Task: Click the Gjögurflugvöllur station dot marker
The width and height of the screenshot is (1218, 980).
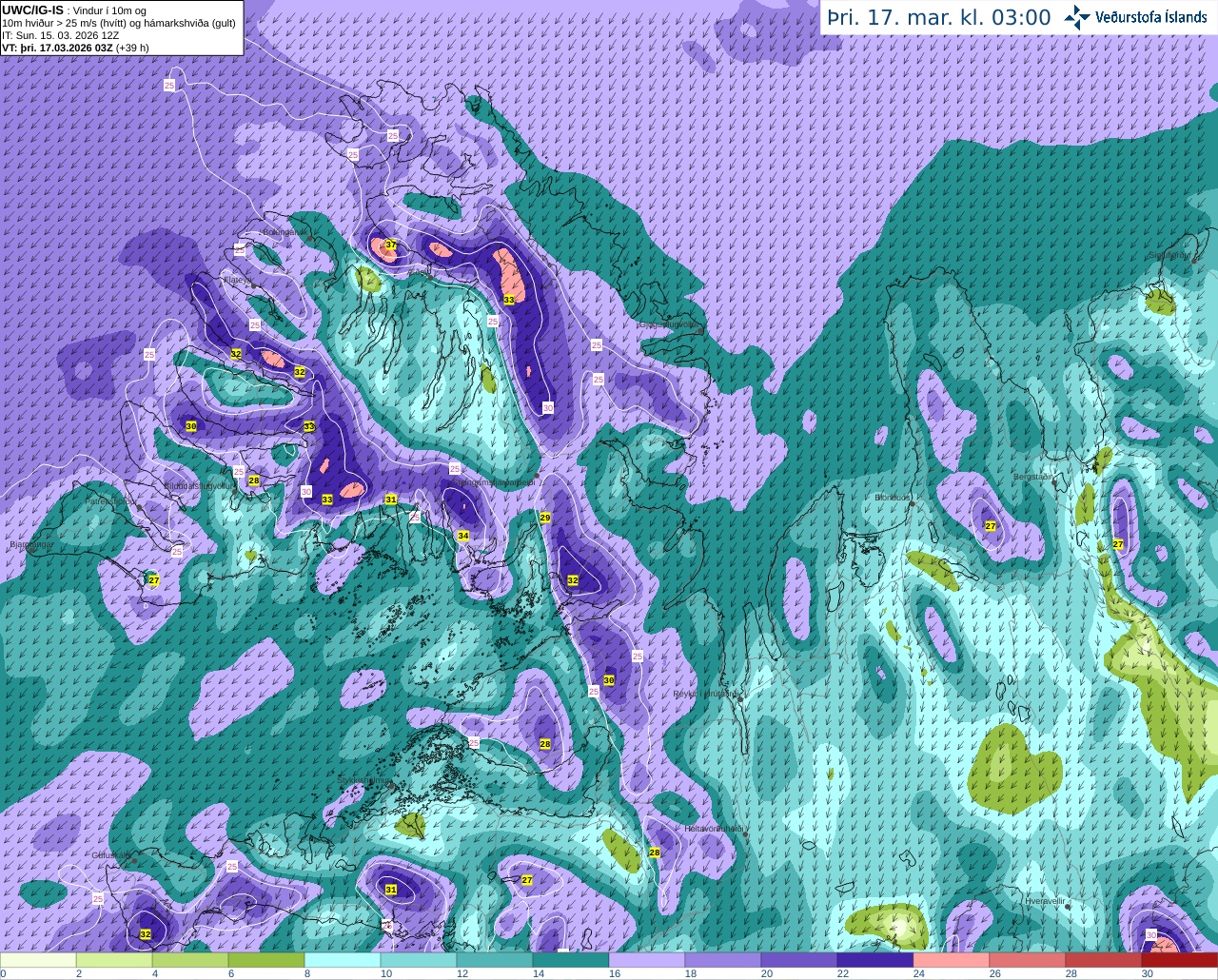Action: click(700, 332)
